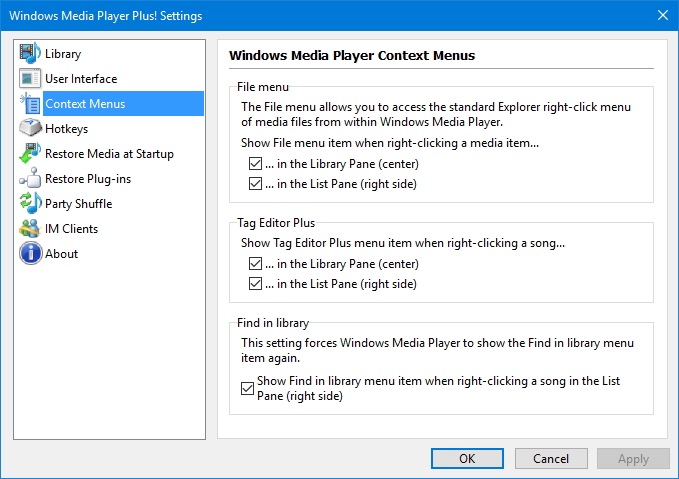679x479 pixels.
Task: Open Restore Plug-ins settings
Action: click(x=88, y=178)
